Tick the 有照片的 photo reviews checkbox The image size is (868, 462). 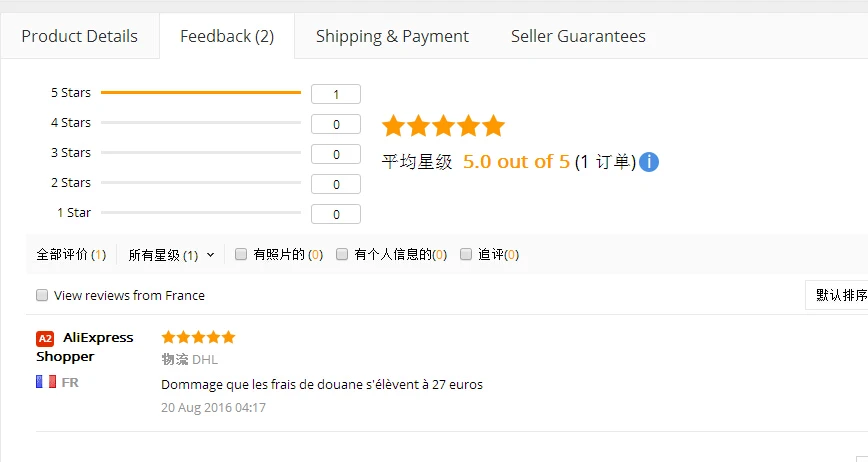[x=241, y=254]
